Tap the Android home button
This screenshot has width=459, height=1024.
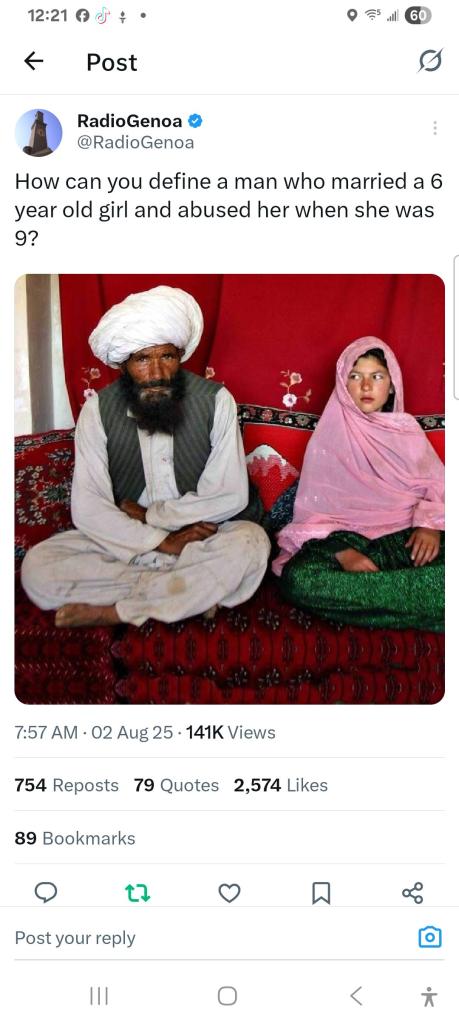click(227, 996)
